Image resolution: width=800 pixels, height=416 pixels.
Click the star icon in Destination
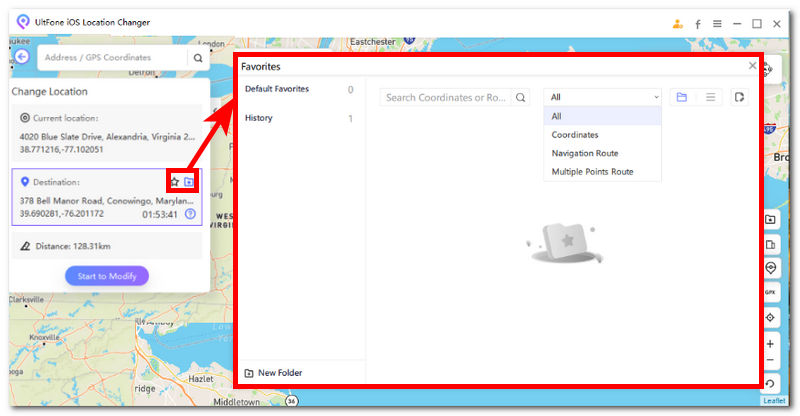pyautogui.click(x=175, y=182)
